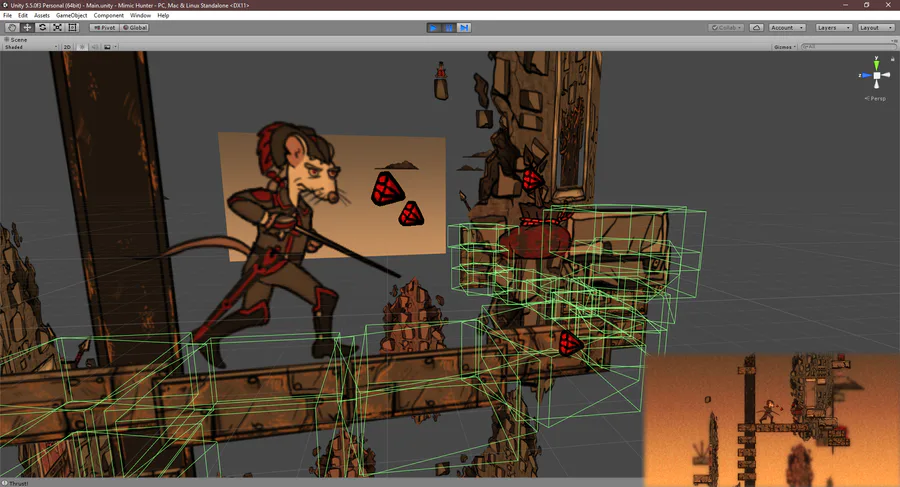Expand the scene effects dropdown arrow

115,47
